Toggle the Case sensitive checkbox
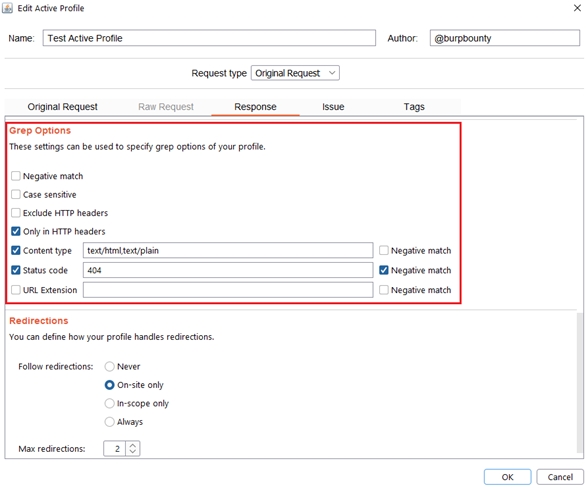The image size is (588, 488). (16, 194)
